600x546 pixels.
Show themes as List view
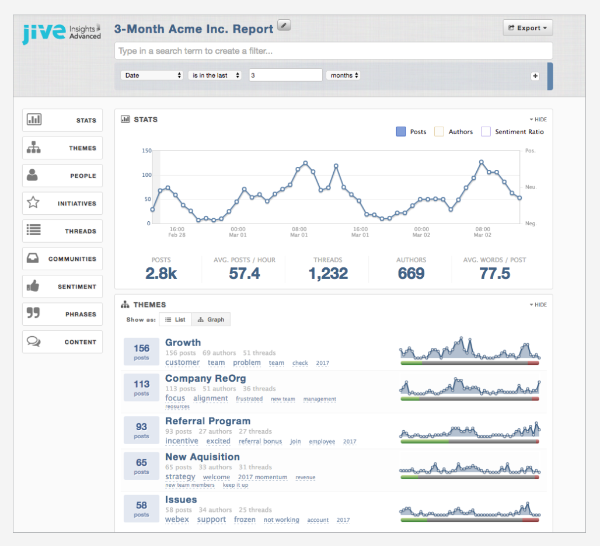[x=175, y=319]
